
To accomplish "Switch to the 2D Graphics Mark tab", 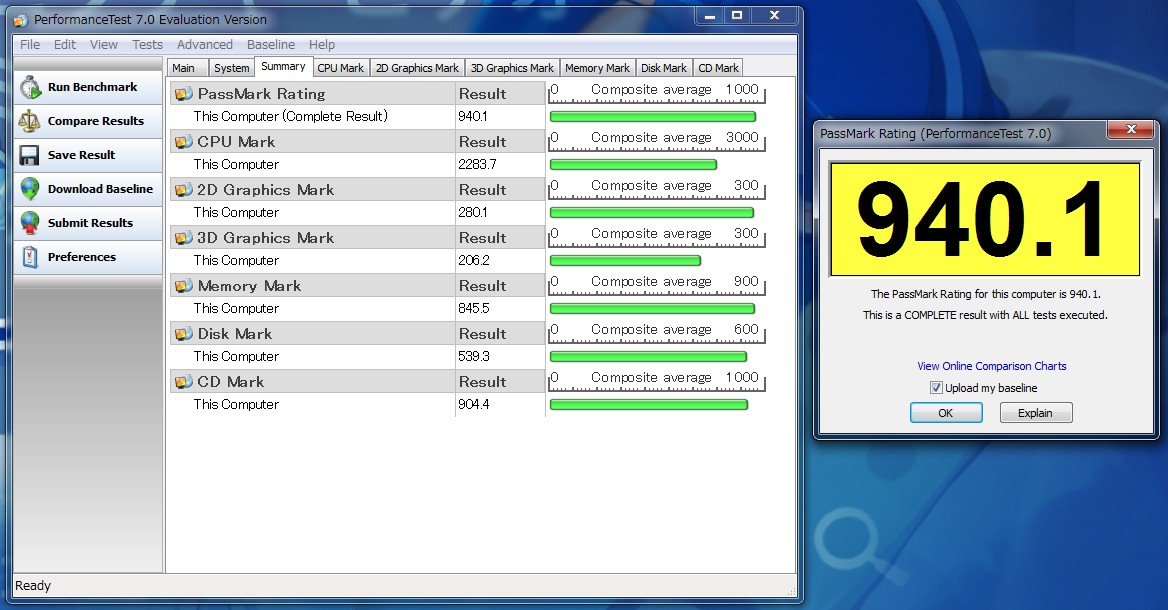I will pyautogui.click(x=417, y=68).
